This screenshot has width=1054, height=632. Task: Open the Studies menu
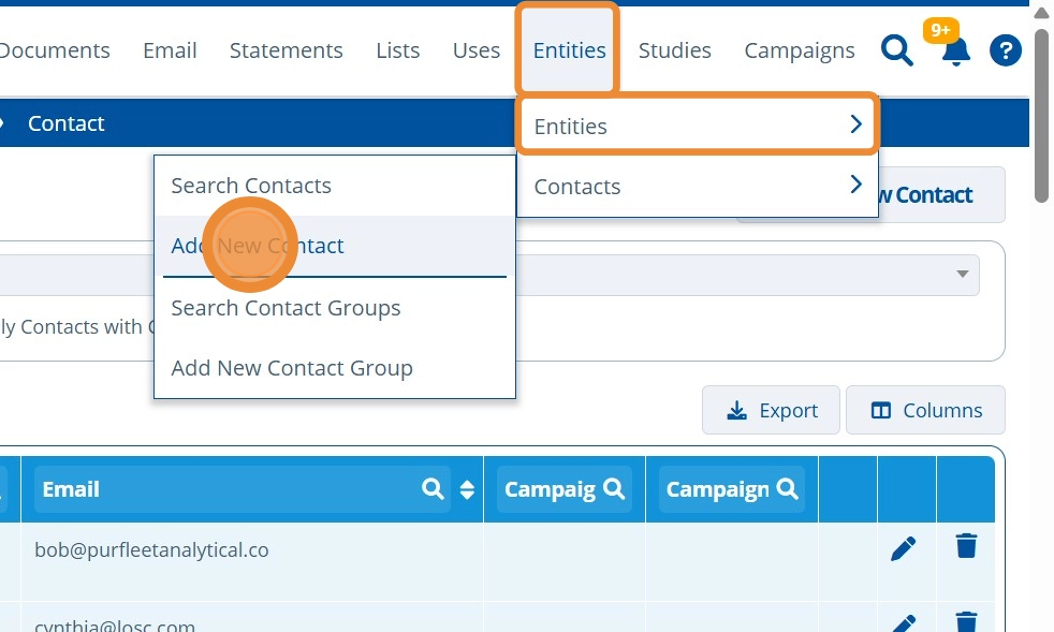[x=675, y=50]
